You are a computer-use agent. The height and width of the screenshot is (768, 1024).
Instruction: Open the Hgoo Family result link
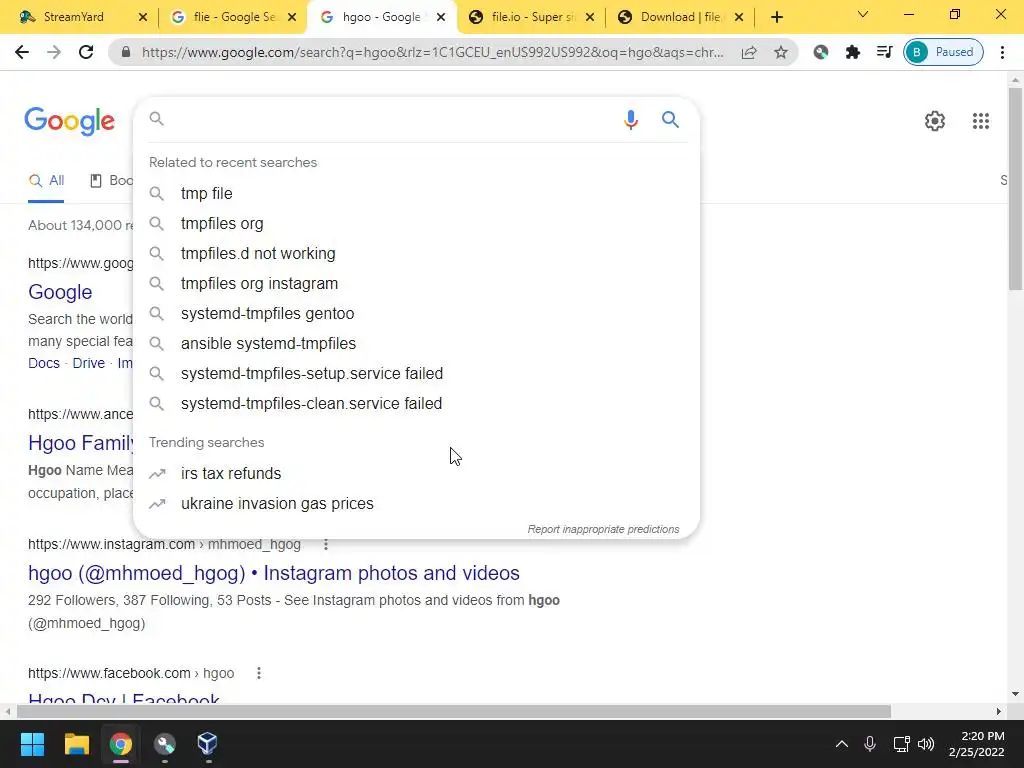tap(81, 443)
